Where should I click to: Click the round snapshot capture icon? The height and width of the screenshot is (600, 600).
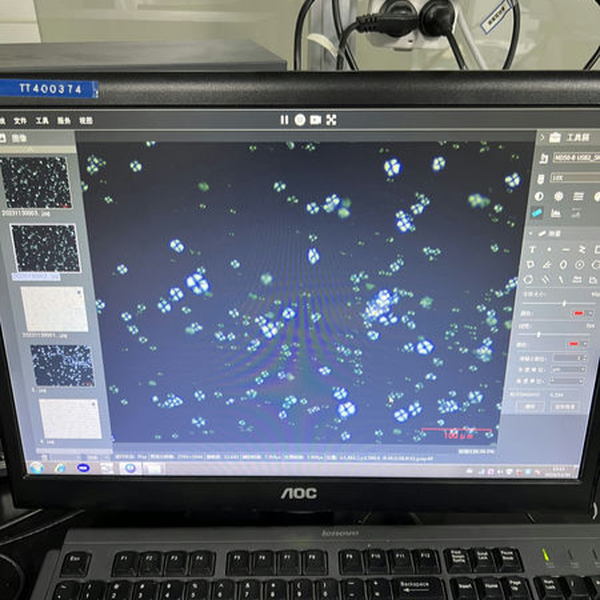(300, 119)
